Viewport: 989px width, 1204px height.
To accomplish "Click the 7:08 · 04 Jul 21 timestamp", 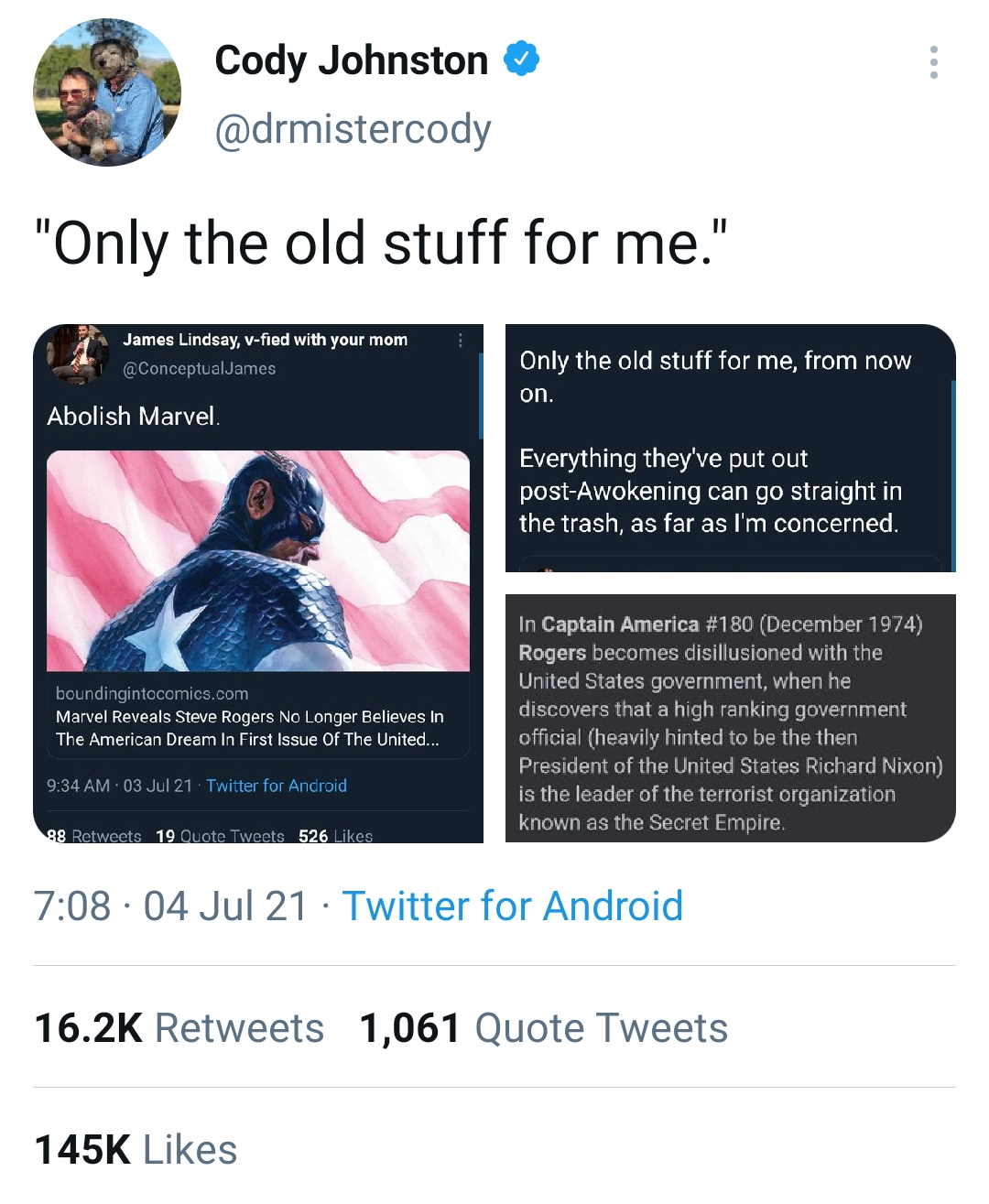I will tap(171, 906).
